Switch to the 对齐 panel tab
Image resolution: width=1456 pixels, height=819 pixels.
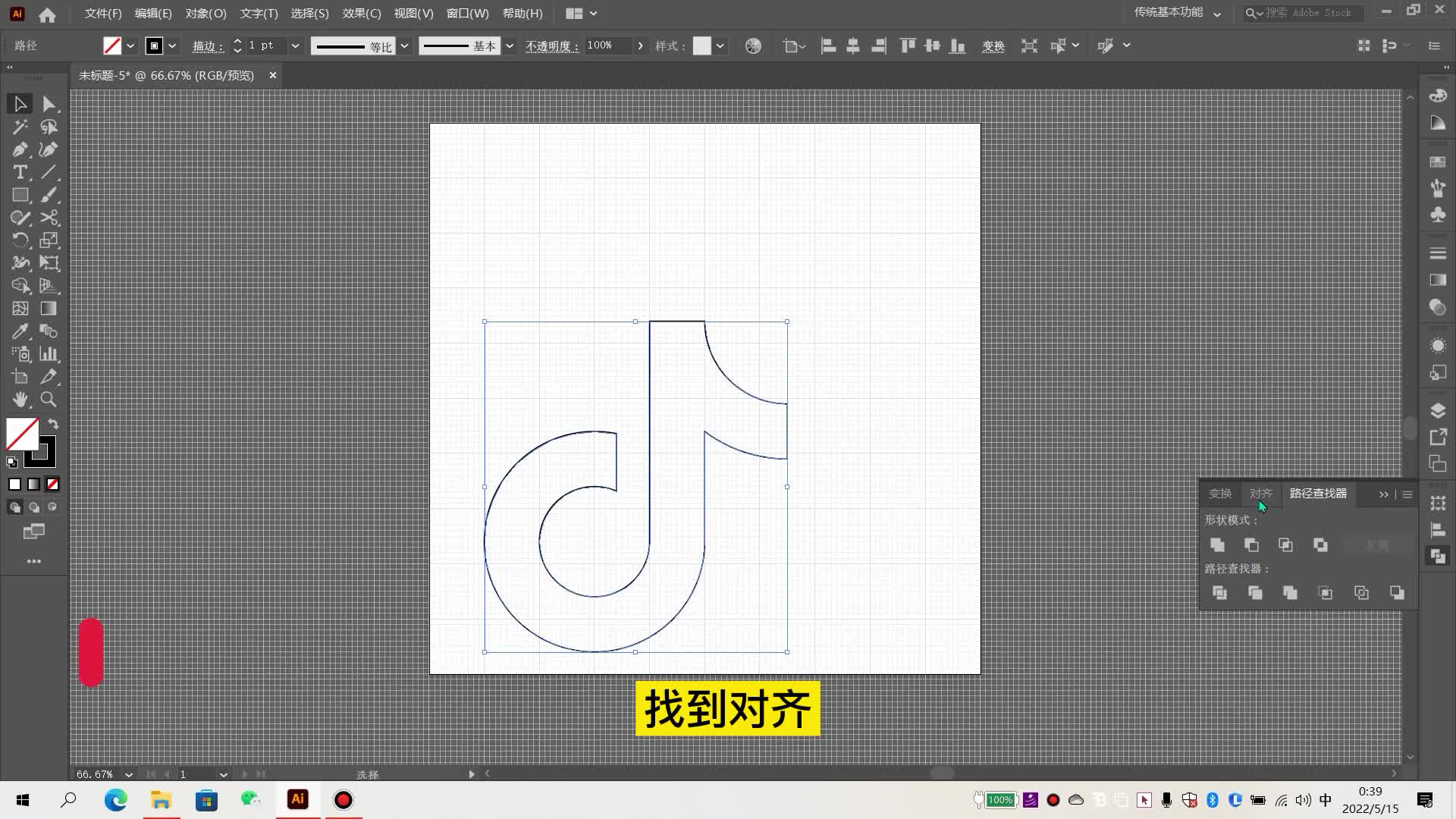pos(1260,494)
